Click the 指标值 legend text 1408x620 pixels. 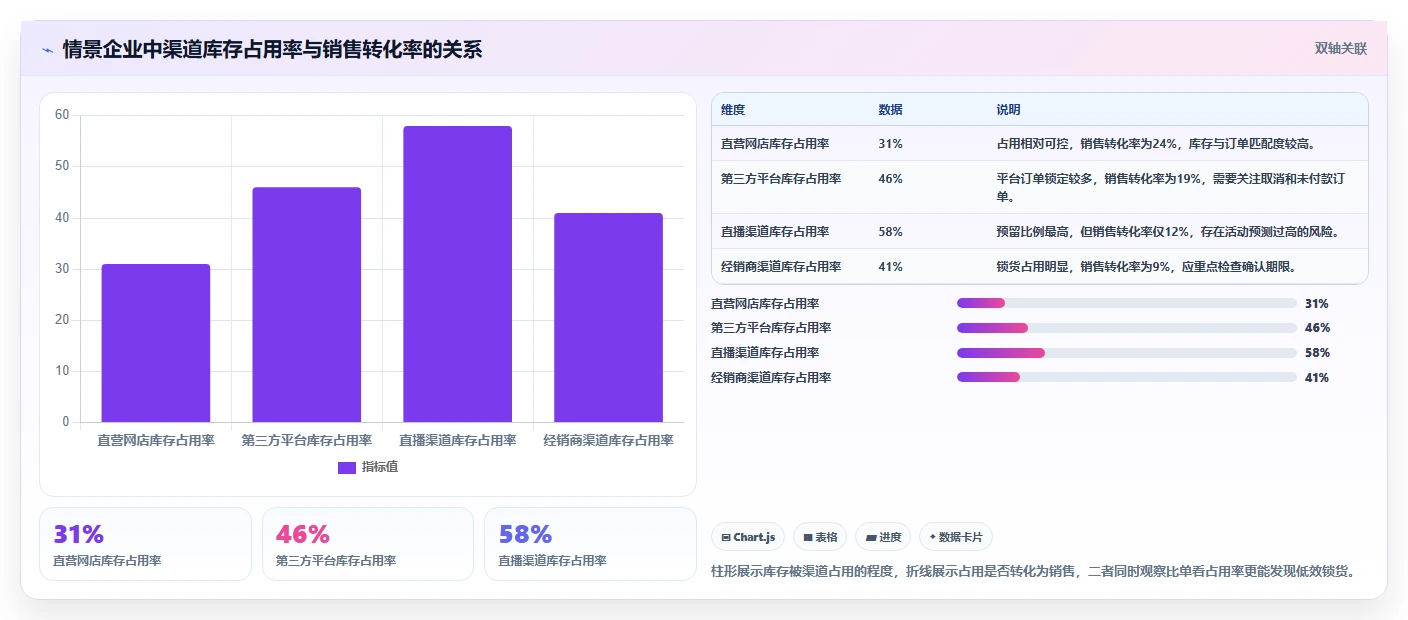380,468
